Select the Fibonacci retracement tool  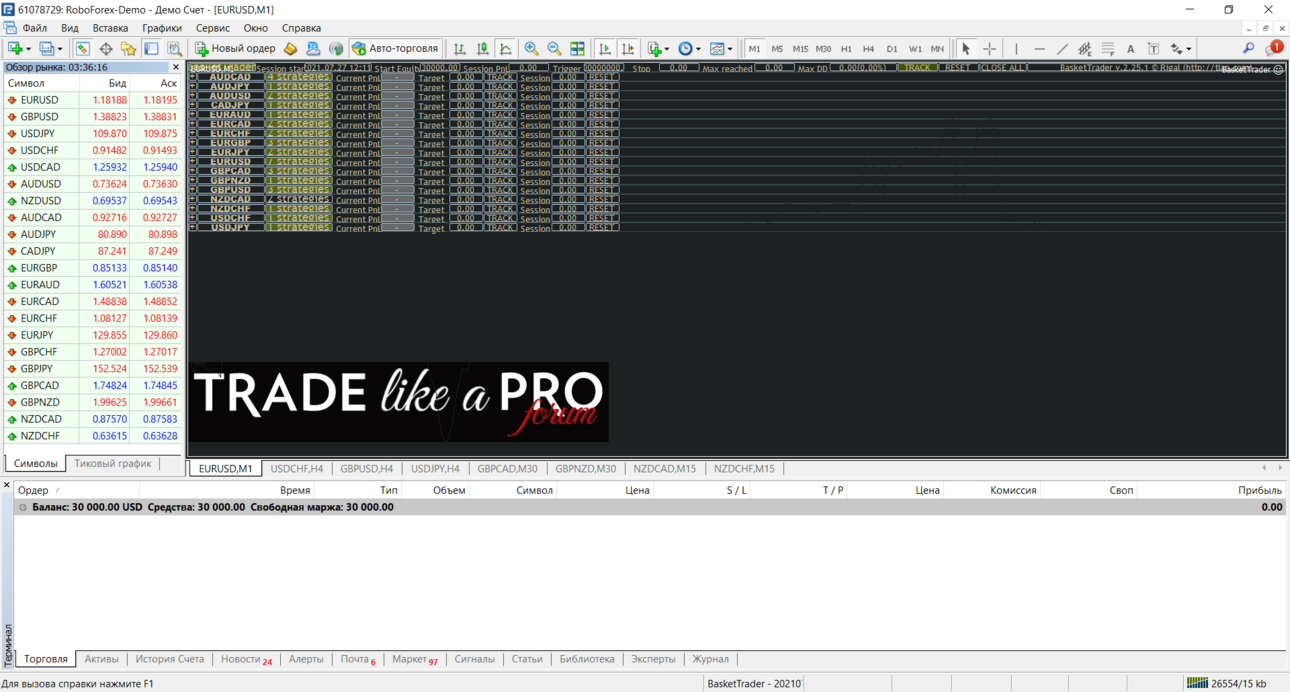click(1108, 48)
